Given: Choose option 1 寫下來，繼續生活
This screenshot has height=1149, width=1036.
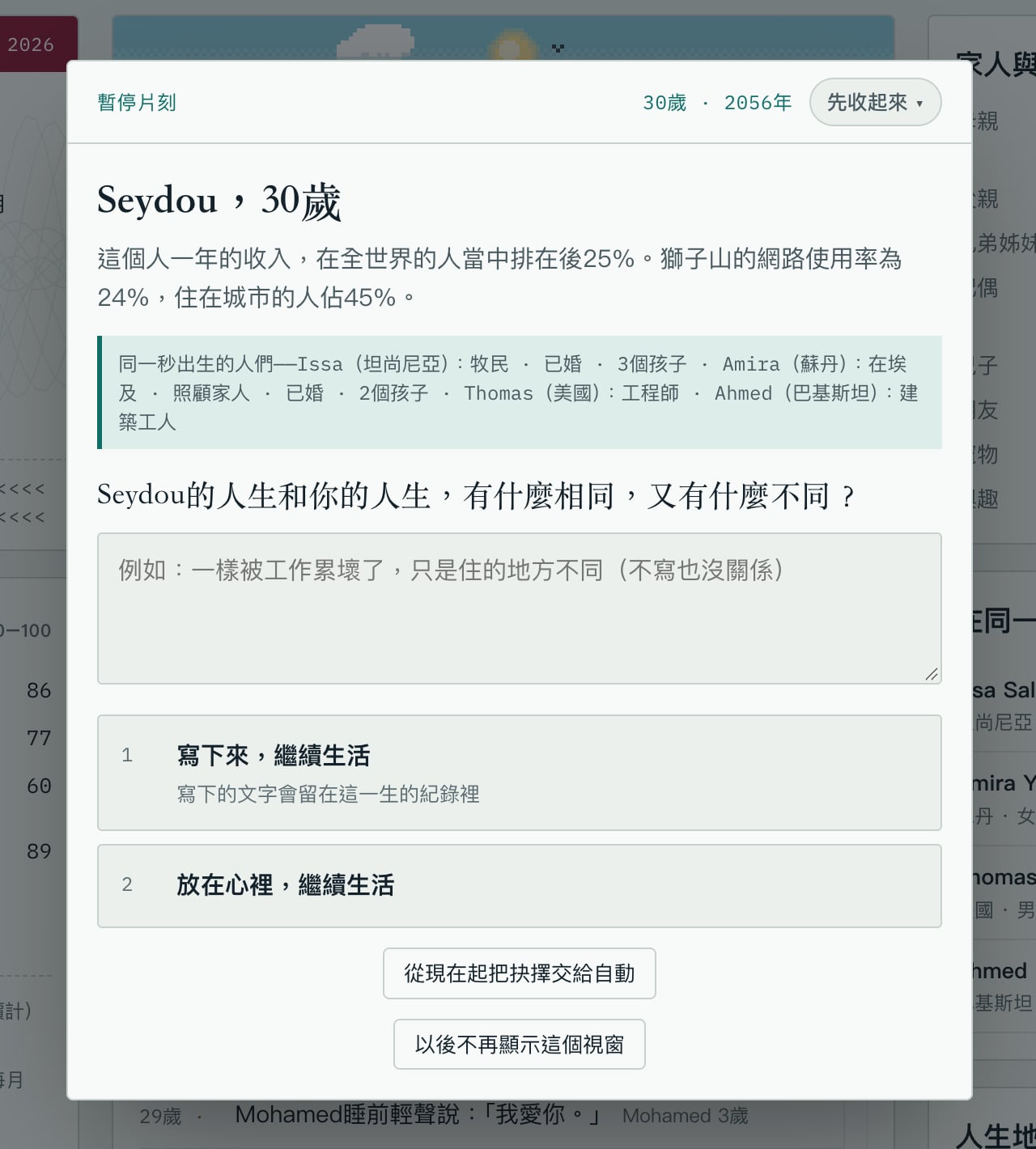Looking at the screenshot, I should pos(519,773).
